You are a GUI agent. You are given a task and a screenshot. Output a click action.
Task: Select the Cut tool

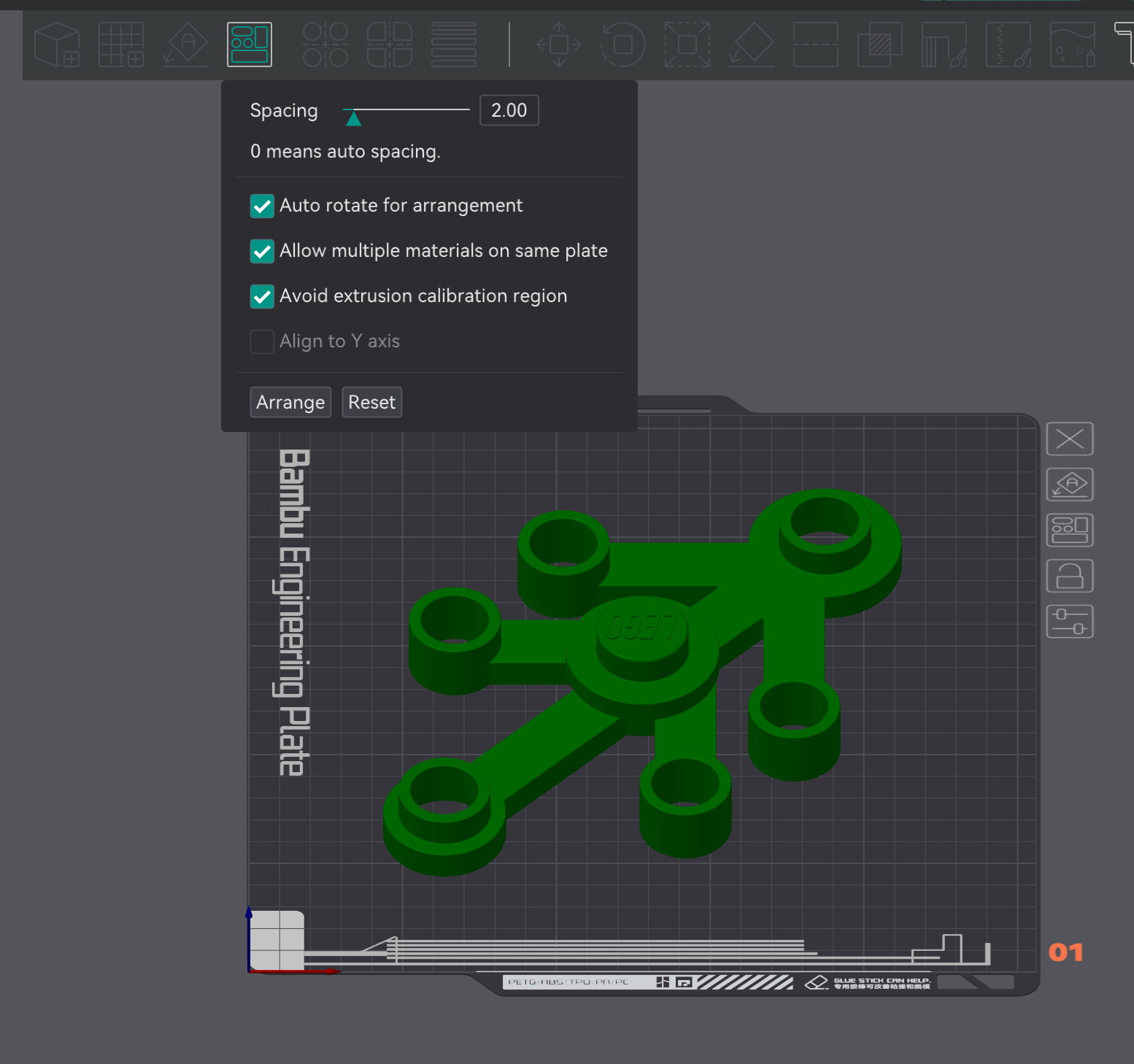815,45
